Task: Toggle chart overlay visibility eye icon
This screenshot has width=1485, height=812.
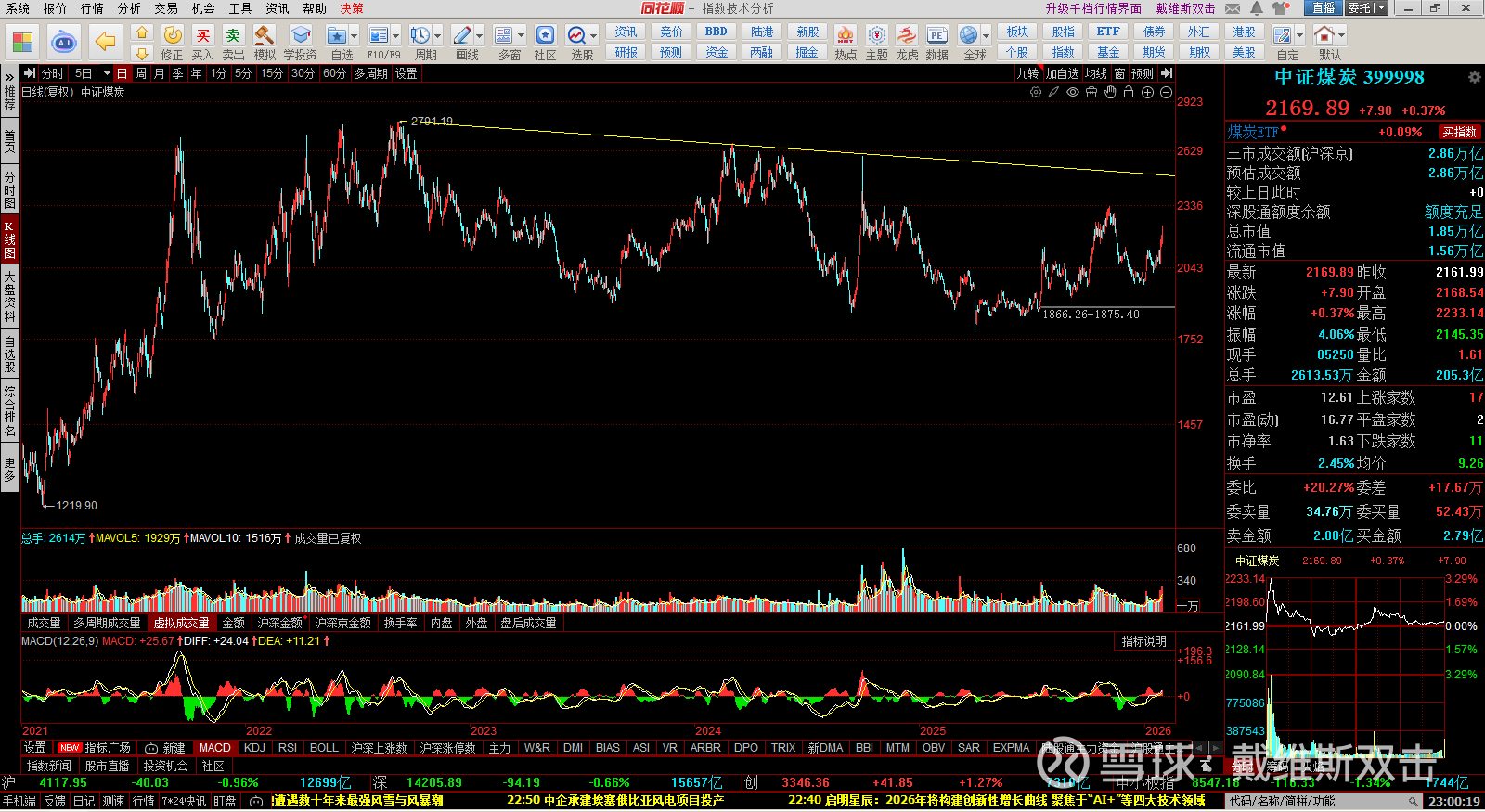Action: click(1073, 92)
